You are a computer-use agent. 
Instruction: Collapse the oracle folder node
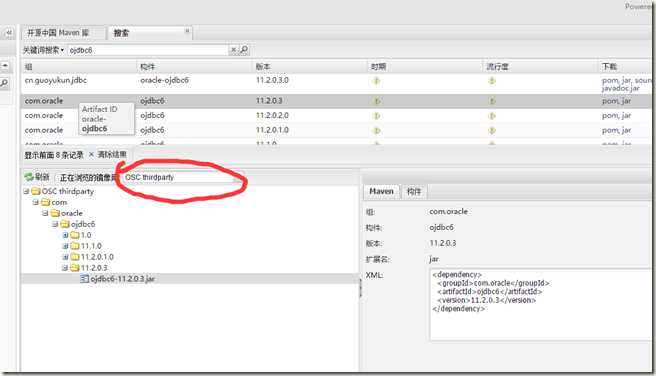pos(45,213)
